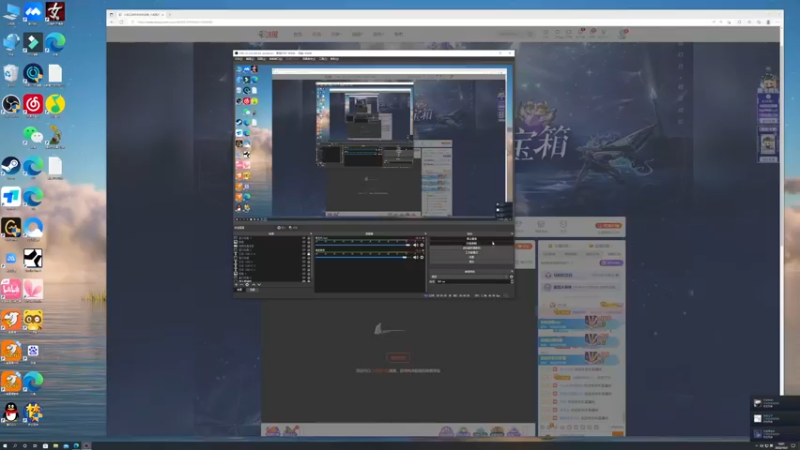Open the Baidu paw shortcut
Image resolution: width=800 pixels, height=450 pixels.
pos(33,351)
